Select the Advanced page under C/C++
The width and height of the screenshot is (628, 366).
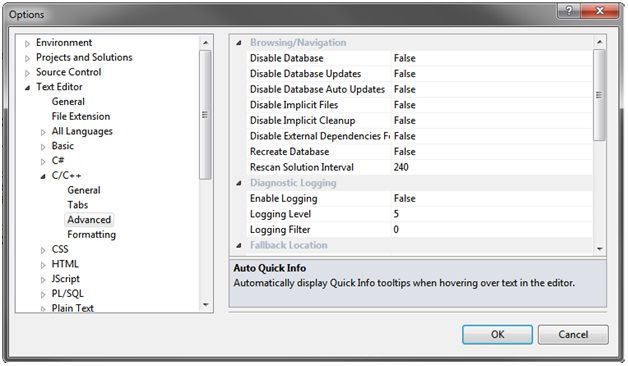click(x=89, y=220)
